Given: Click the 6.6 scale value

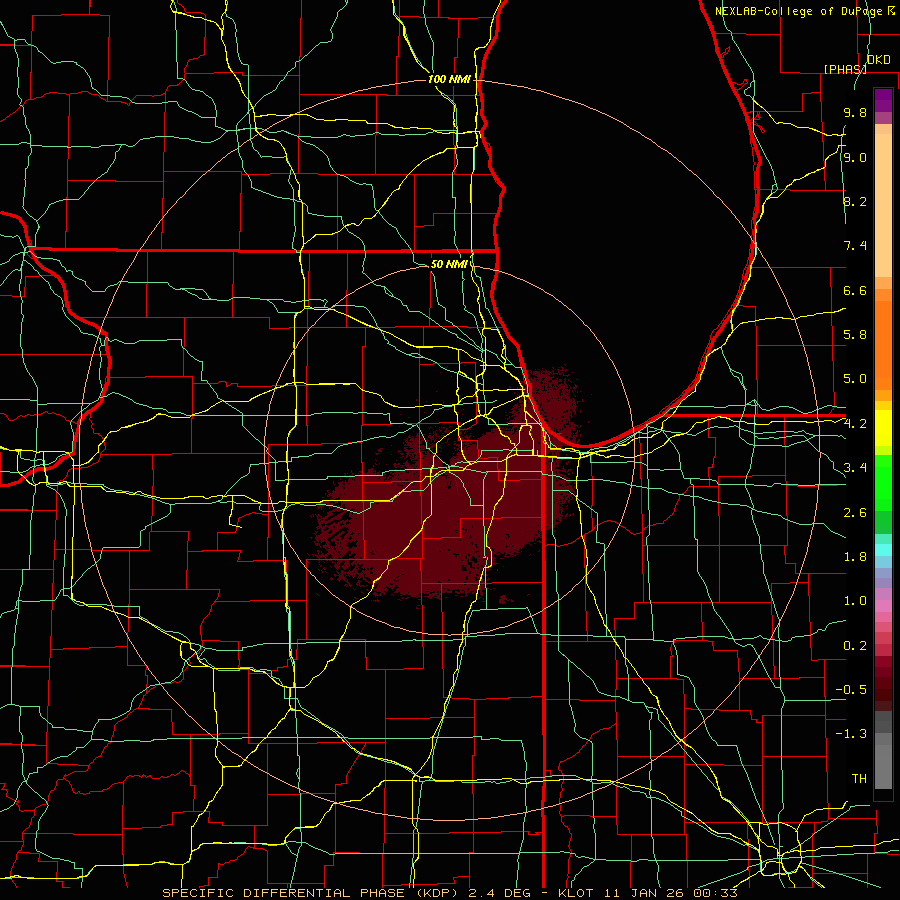Looking at the screenshot, I should [x=855, y=290].
